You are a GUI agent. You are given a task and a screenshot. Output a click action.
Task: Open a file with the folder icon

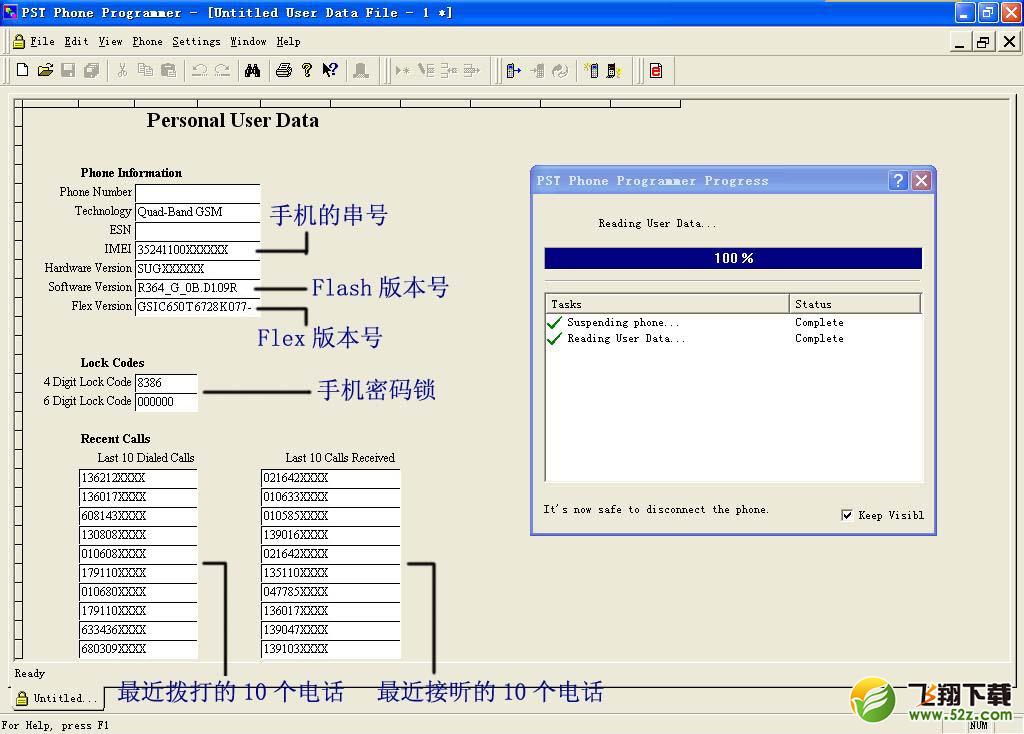pyautogui.click(x=45, y=70)
